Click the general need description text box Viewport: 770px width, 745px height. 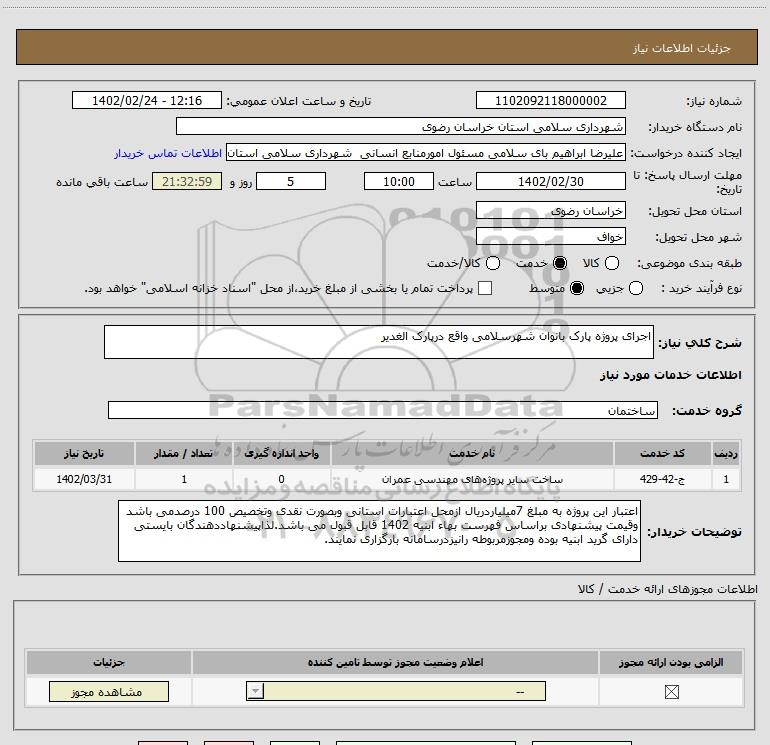pos(379,342)
